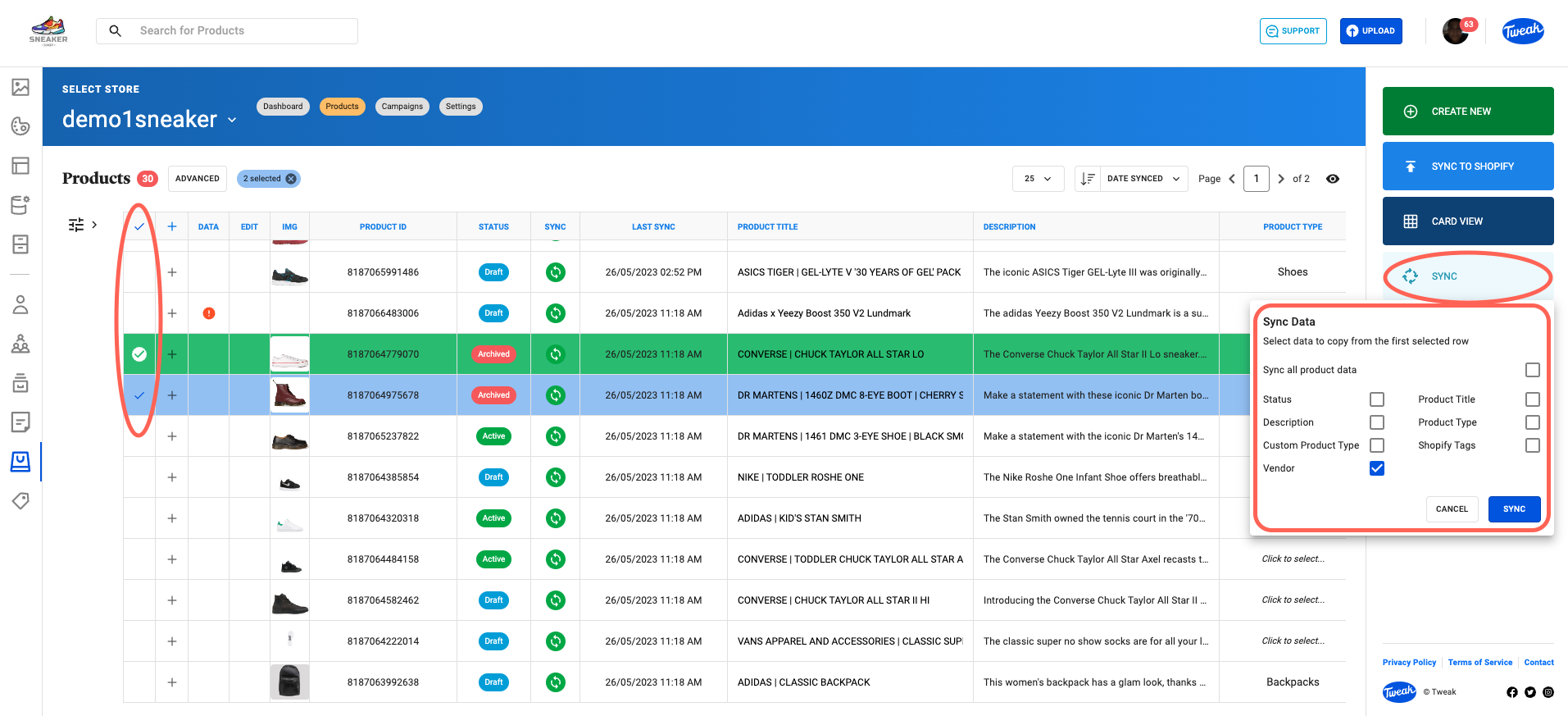
Task: Cancel the Sync Data dialog
Action: tap(1452, 509)
